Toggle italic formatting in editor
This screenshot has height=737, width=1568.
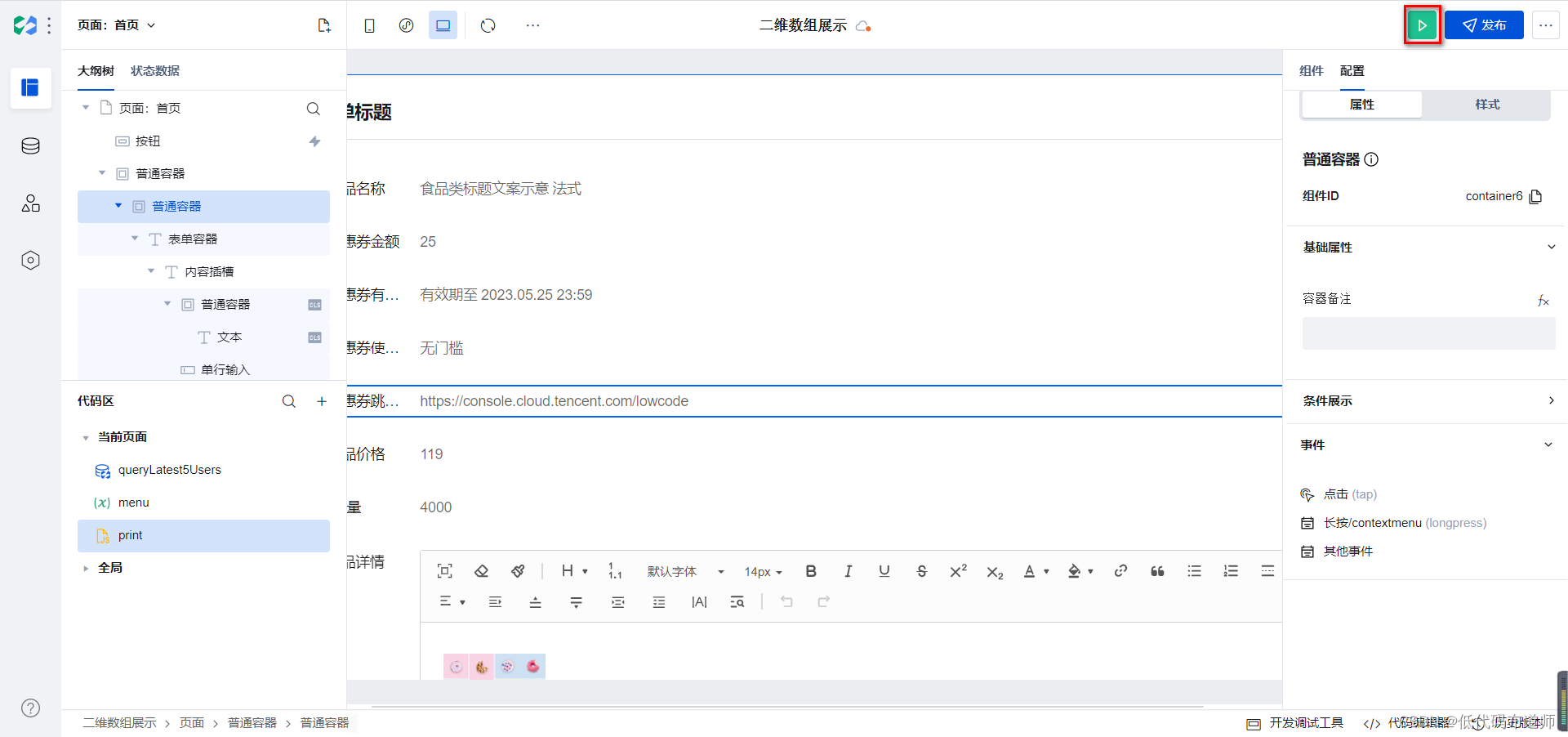[848, 571]
